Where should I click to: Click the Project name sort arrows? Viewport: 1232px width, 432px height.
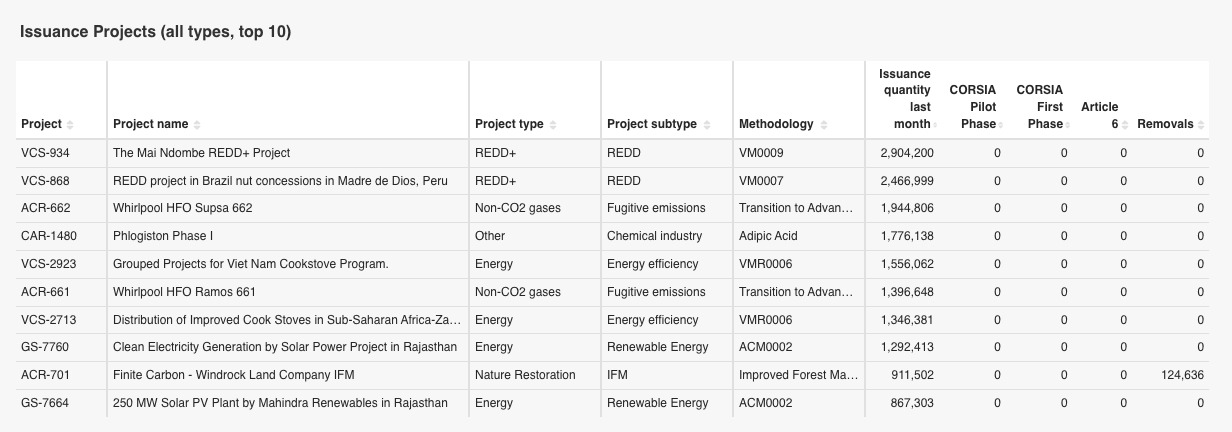[197, 125]
